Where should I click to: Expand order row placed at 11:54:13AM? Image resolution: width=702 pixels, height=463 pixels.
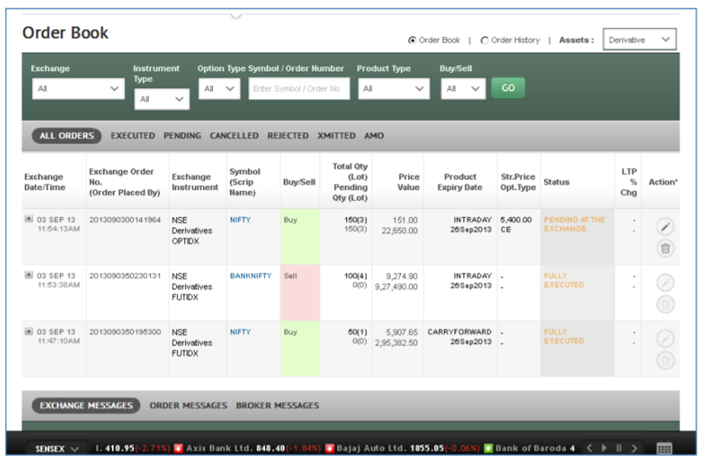(x=29, y=219)
